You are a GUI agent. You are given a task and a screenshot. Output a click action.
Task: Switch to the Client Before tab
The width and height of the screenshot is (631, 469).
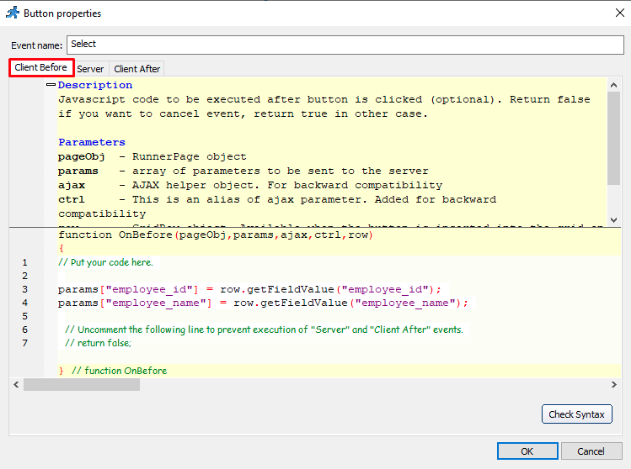click(41, 68)
